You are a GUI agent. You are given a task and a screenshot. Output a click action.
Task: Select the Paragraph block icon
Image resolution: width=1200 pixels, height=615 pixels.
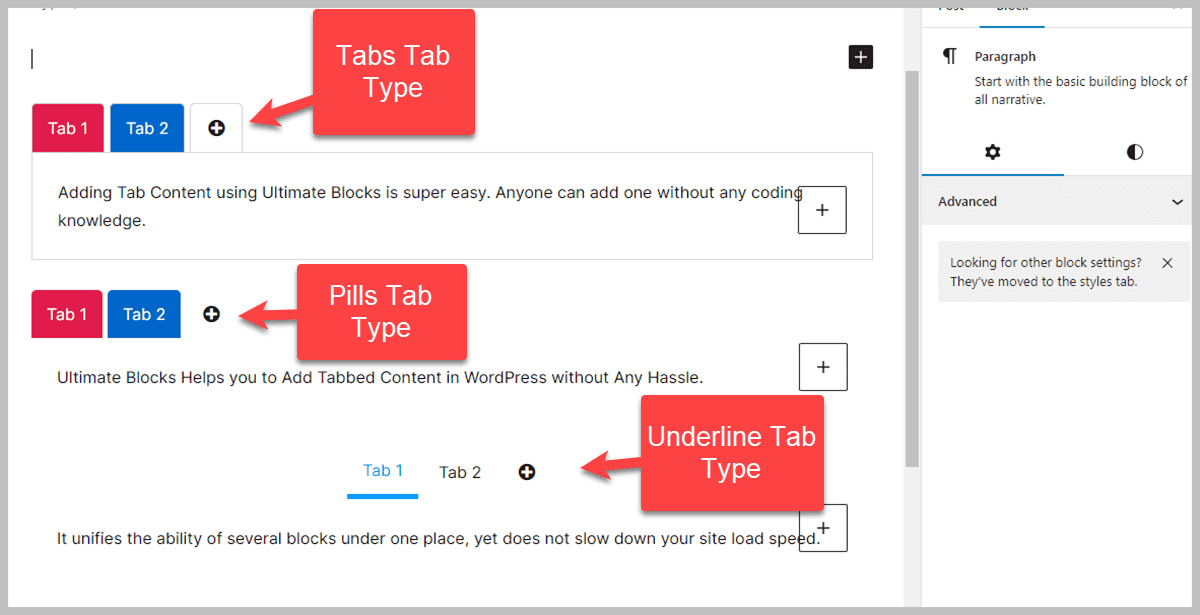click(x=948, y=56)
